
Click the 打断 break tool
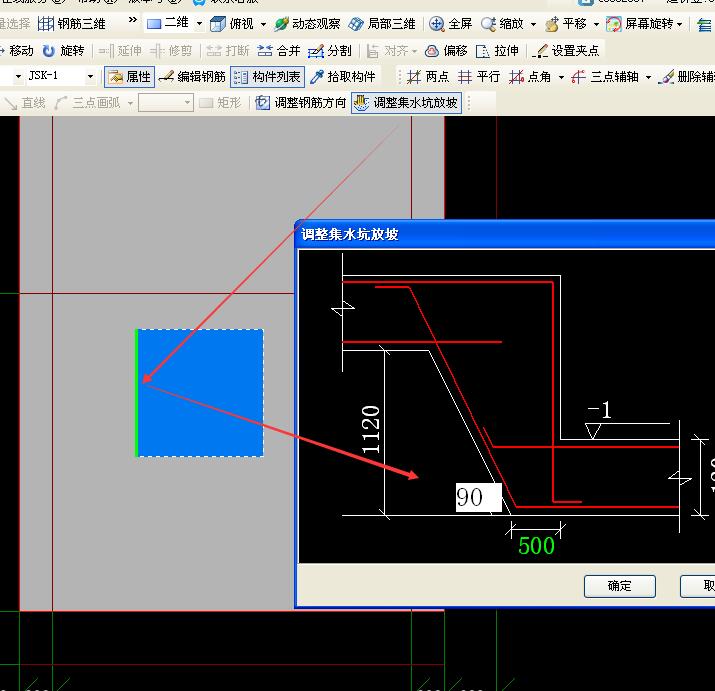[x=228, y=51]
